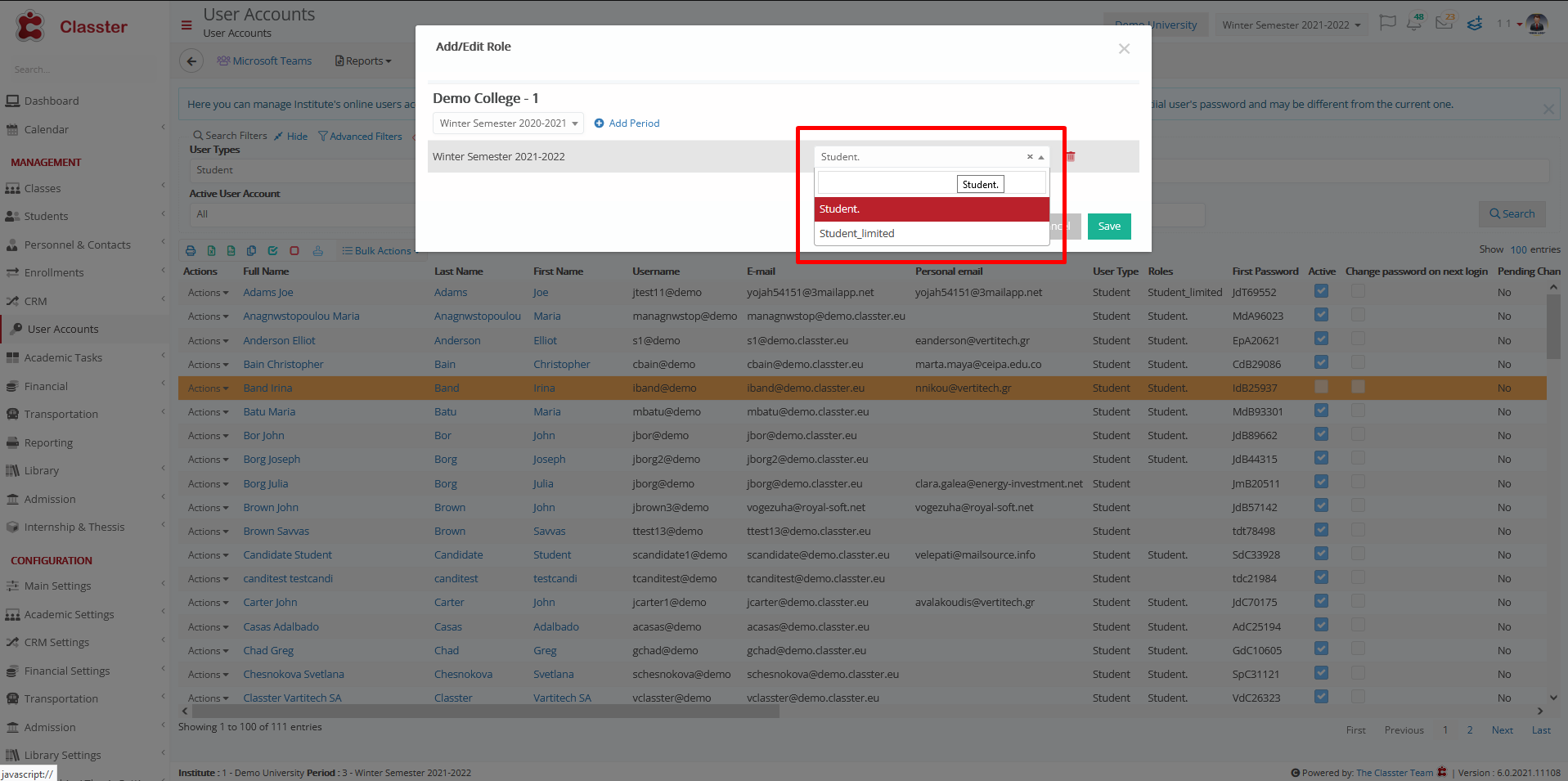
Task: Toggle change-password checkbox for Adams Joe
Action: tap(1358, 291)
